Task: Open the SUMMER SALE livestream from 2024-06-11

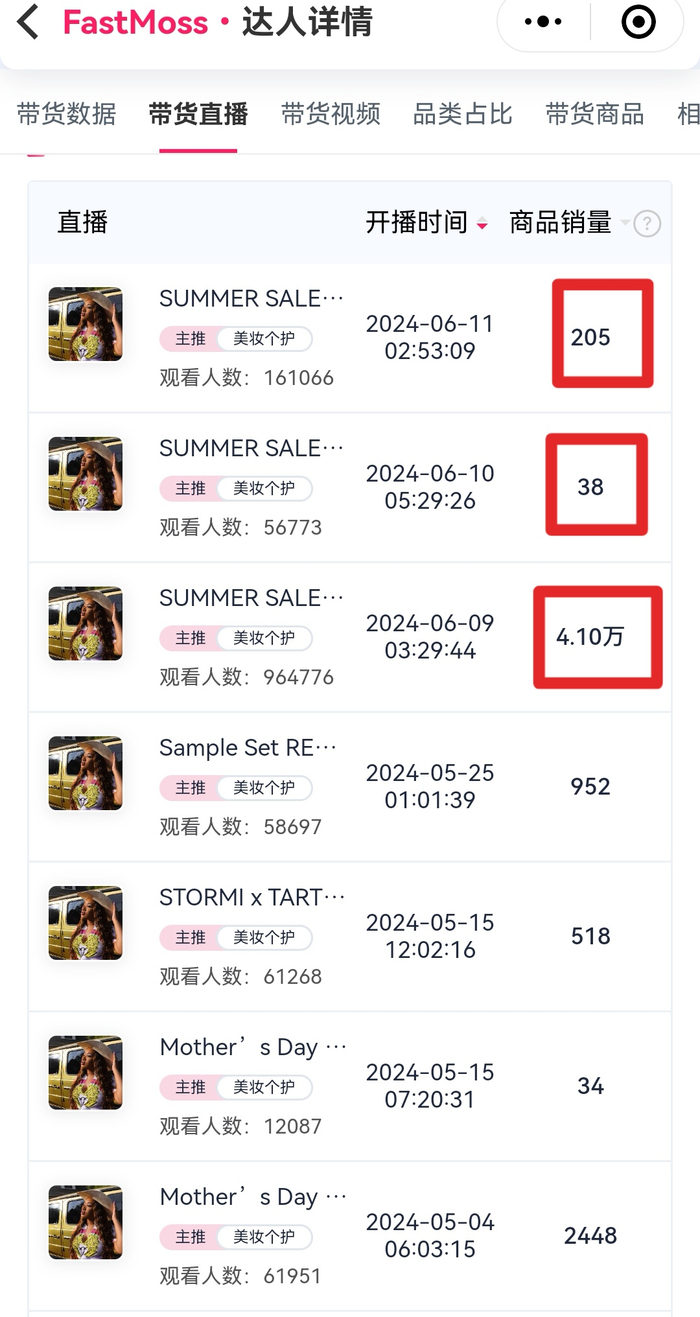Action: coord(248,298)
